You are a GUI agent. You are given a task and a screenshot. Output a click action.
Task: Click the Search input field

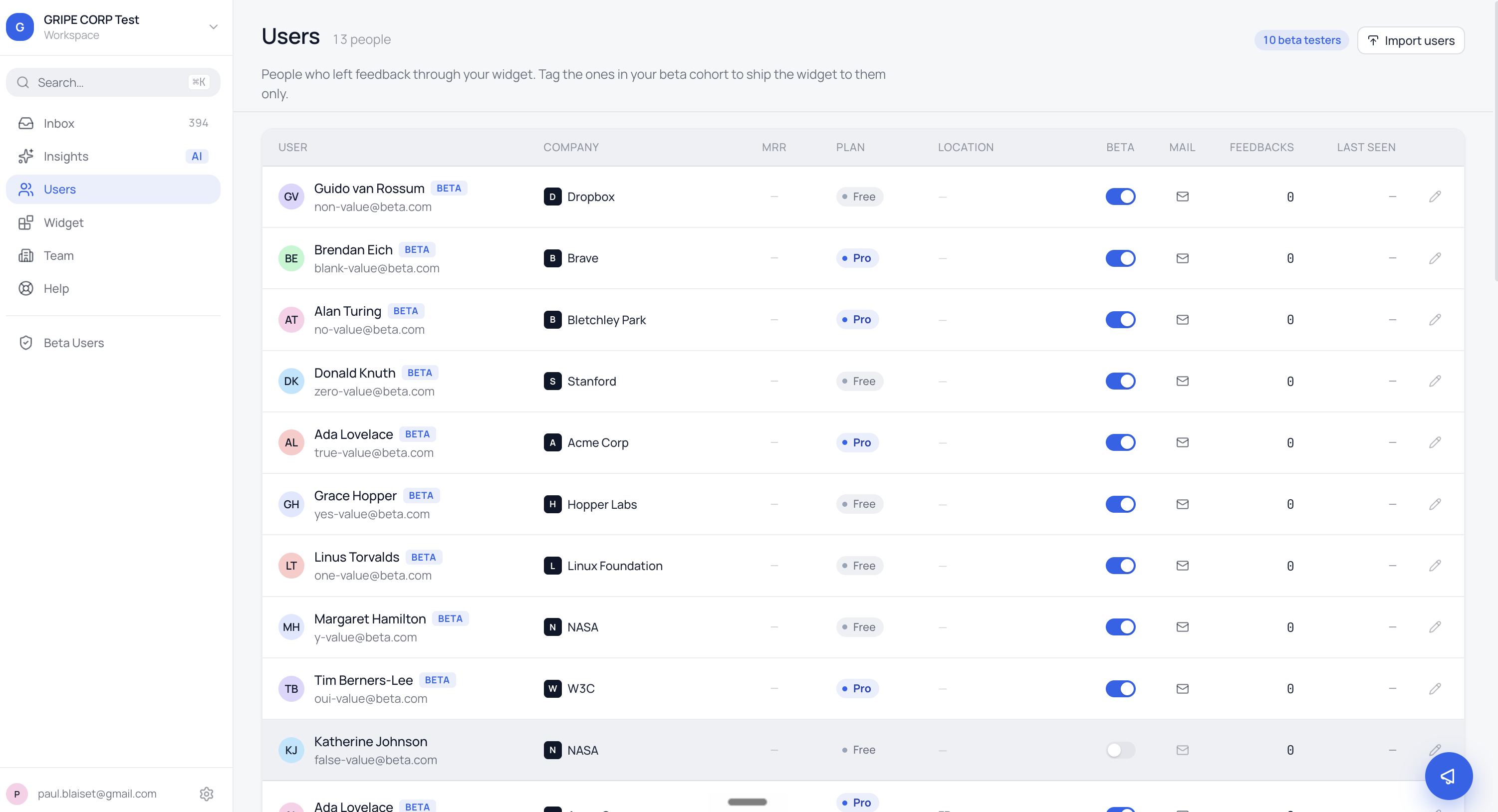(113, 82)
